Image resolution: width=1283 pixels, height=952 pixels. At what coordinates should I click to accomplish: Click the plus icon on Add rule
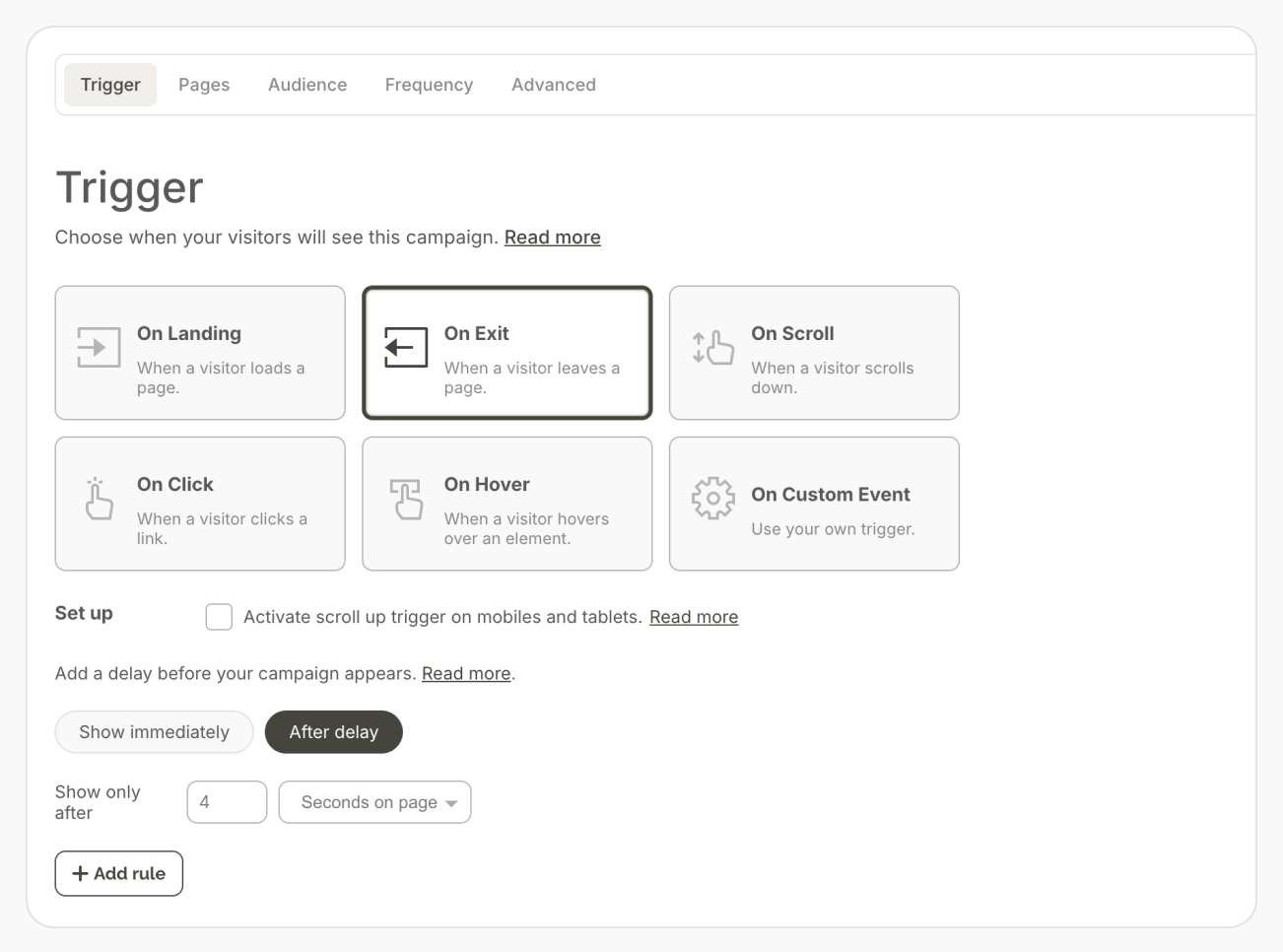pyautogui.click(x=81, y=873)
